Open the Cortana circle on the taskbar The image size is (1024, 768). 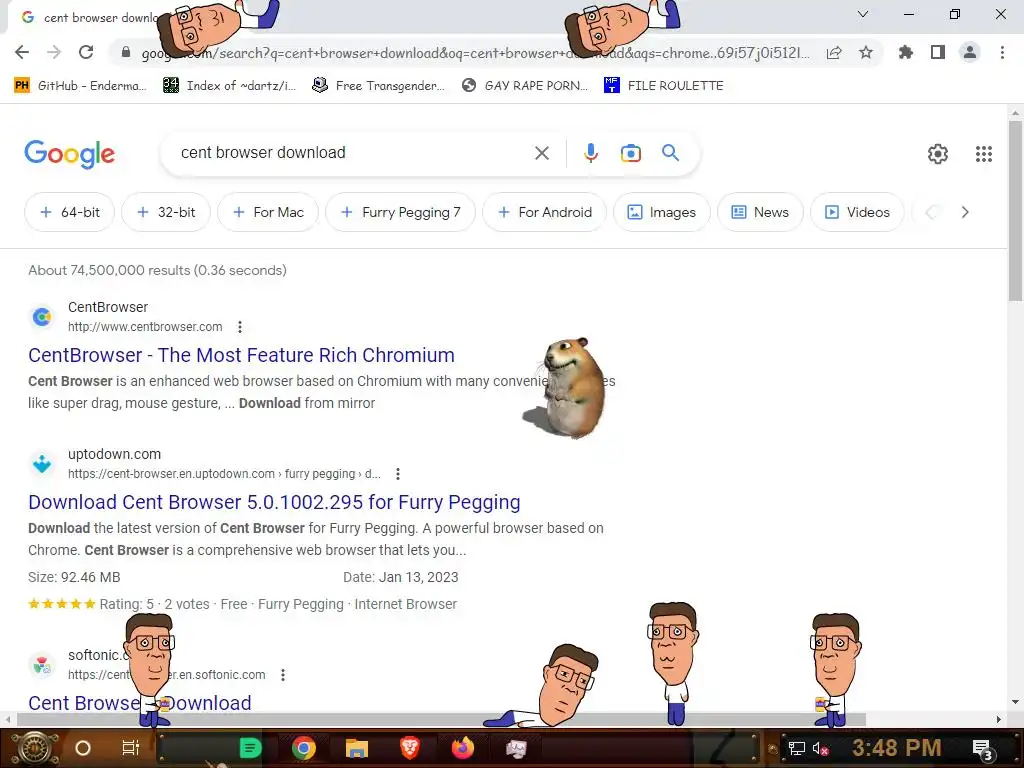pyautogui.click(x=82, y=748)
